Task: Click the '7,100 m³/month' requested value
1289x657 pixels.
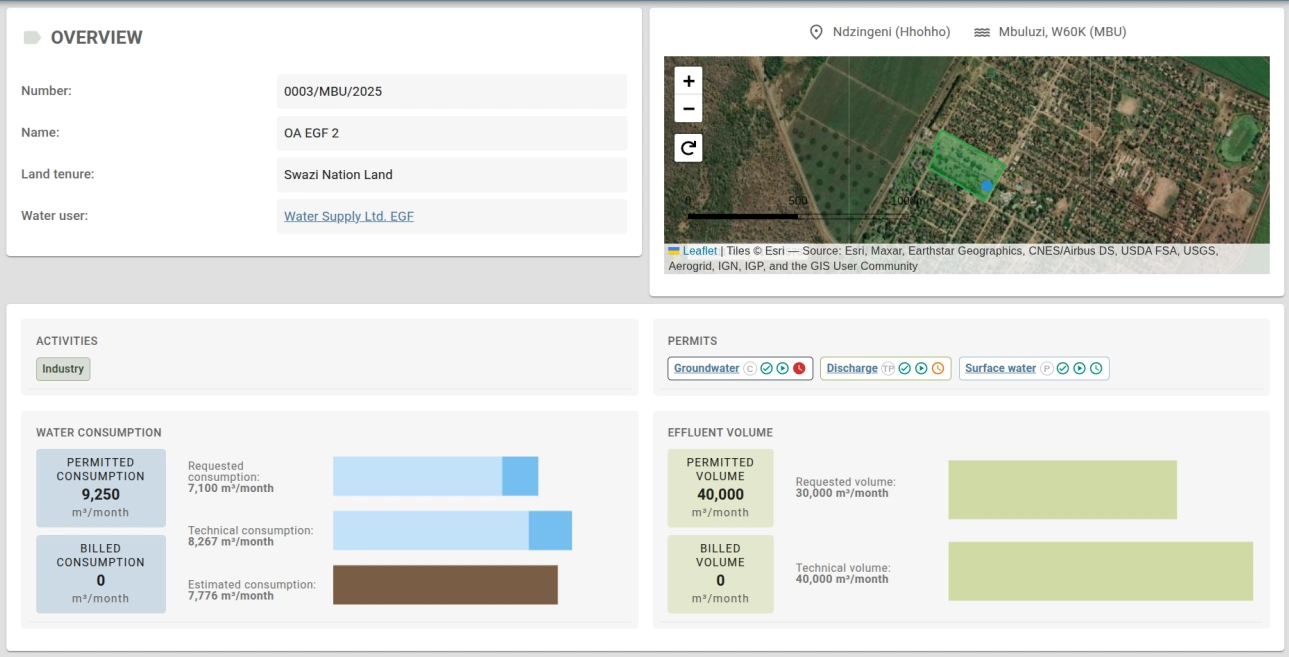Action: click(231, 488)
